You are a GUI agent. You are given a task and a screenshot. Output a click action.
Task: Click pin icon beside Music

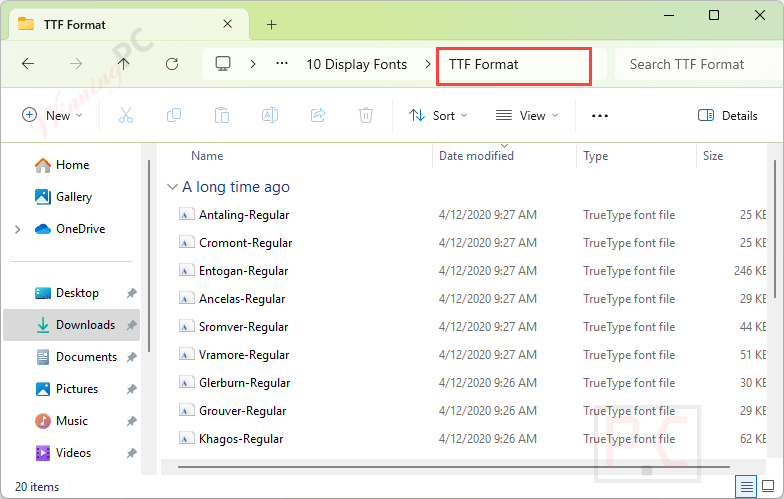tap(132, 422)
